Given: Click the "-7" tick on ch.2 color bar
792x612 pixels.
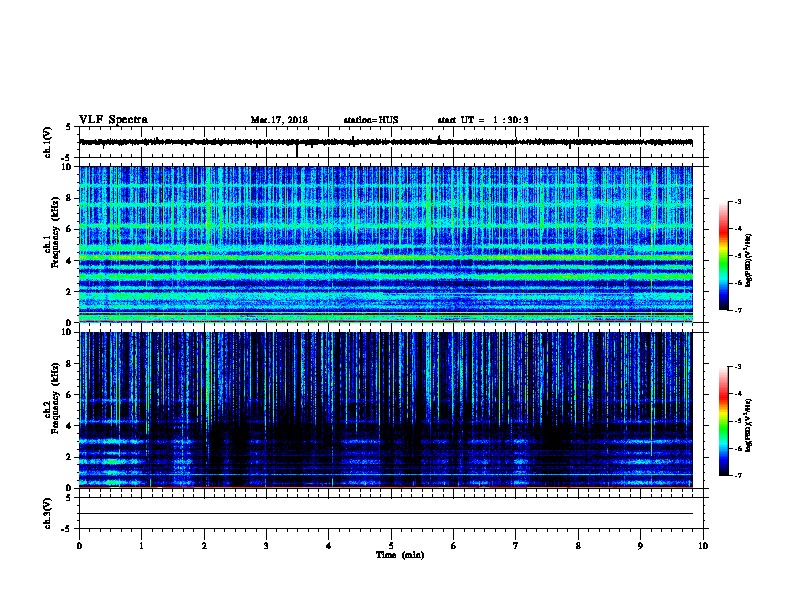Looking at the screenshot, I should (738, 476).
